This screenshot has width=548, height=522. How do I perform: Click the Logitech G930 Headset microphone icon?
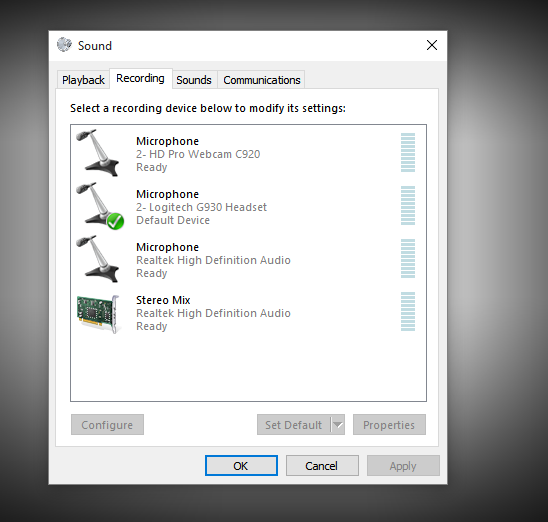click(100, 206)
